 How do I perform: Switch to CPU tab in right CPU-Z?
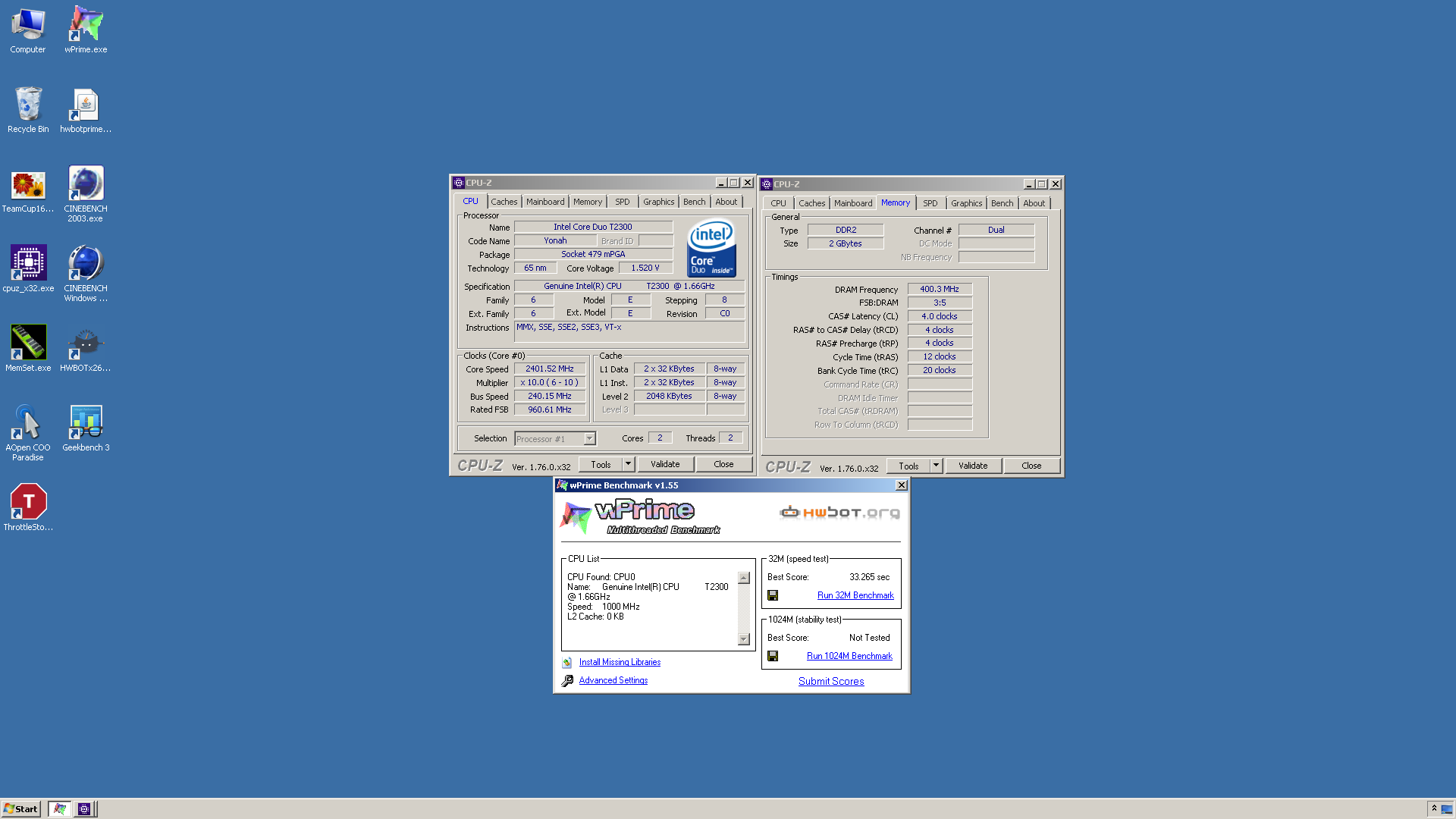click(x=778, y=203)
